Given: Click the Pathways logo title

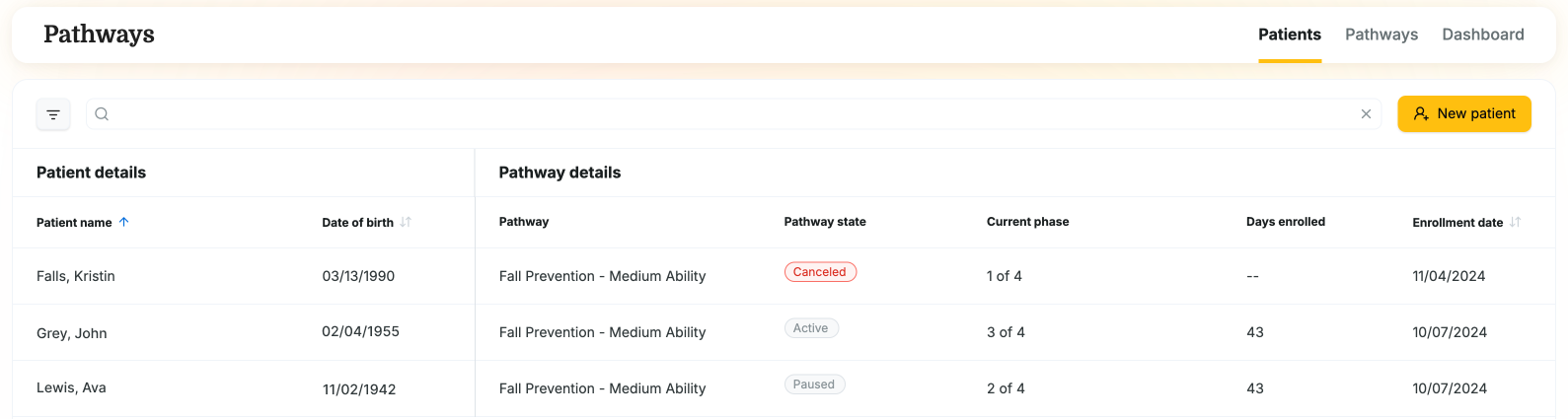Looking at the screenshot, I should 99,35.
